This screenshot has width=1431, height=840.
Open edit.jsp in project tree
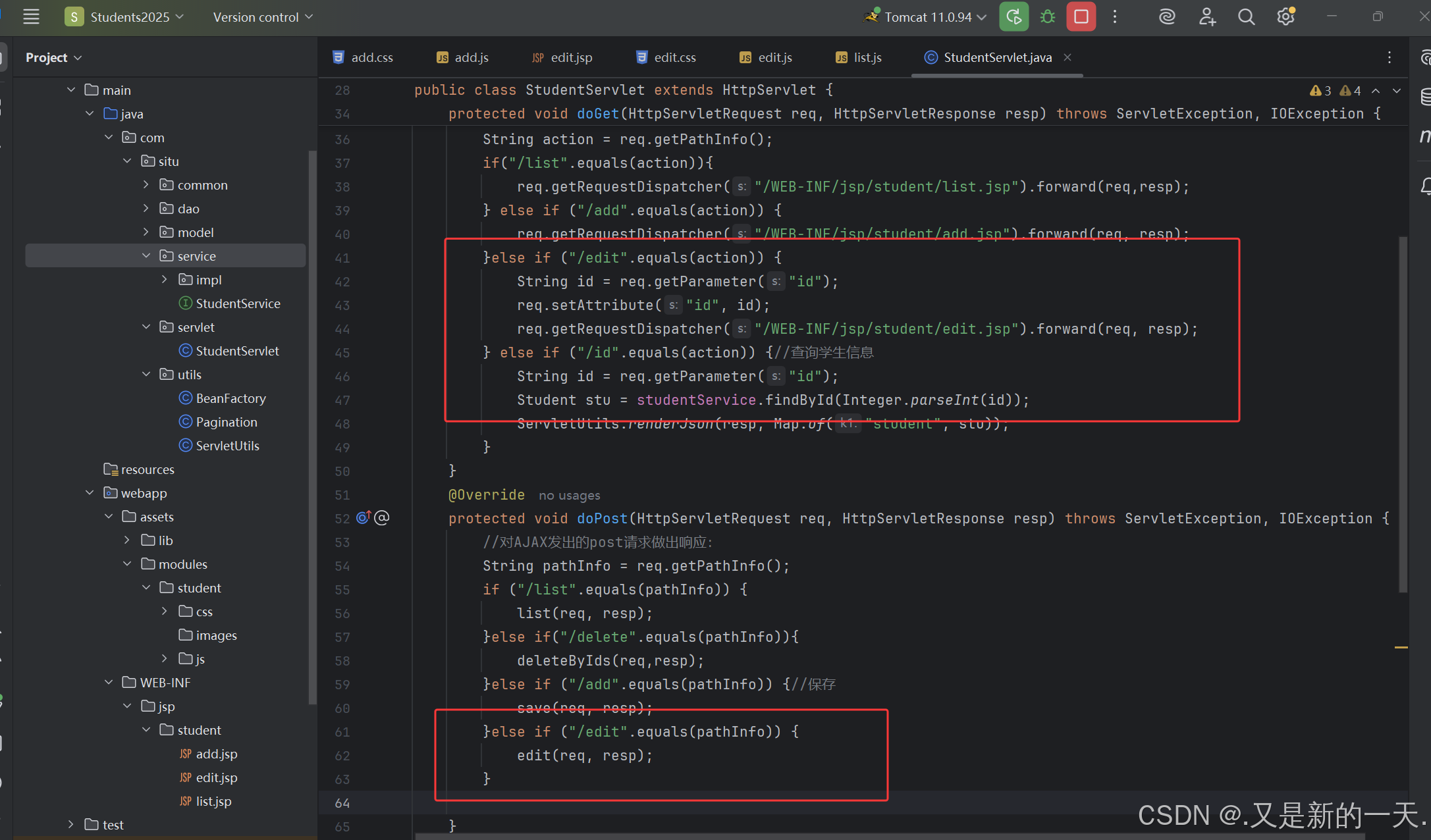[208, 777]
